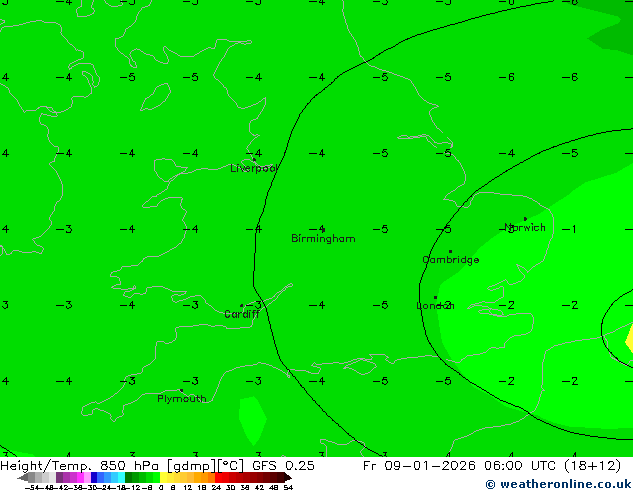Click the 'GFS 0.25' model label
This screenshot has width=634, height=490.
283,466
